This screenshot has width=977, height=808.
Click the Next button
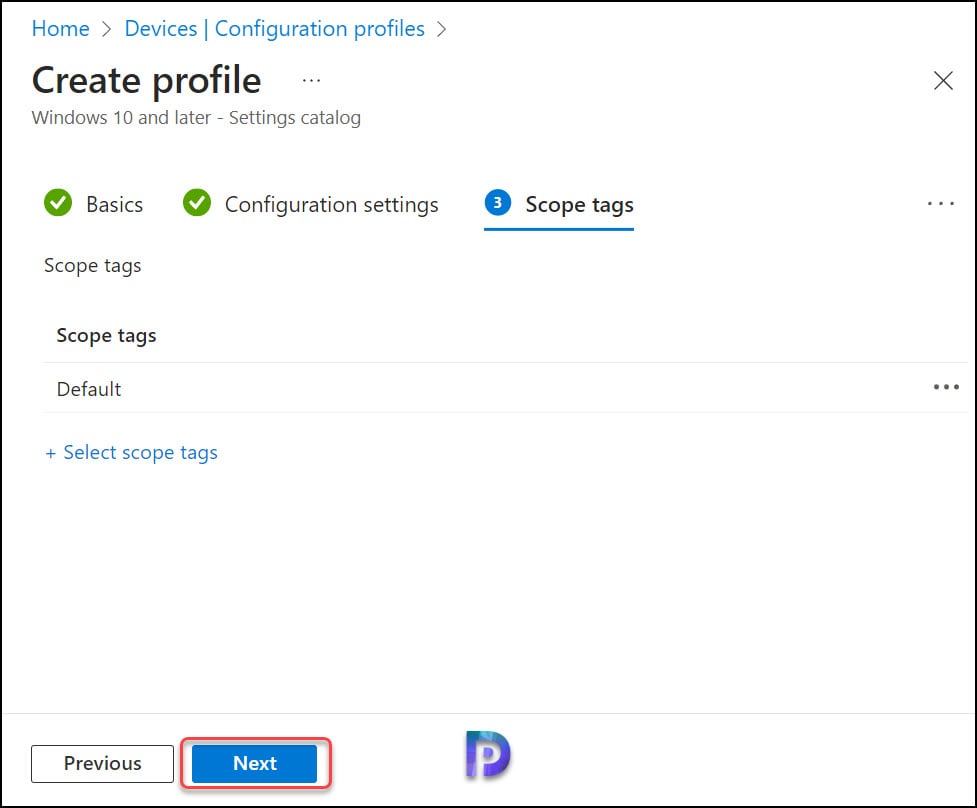point(254,763)
